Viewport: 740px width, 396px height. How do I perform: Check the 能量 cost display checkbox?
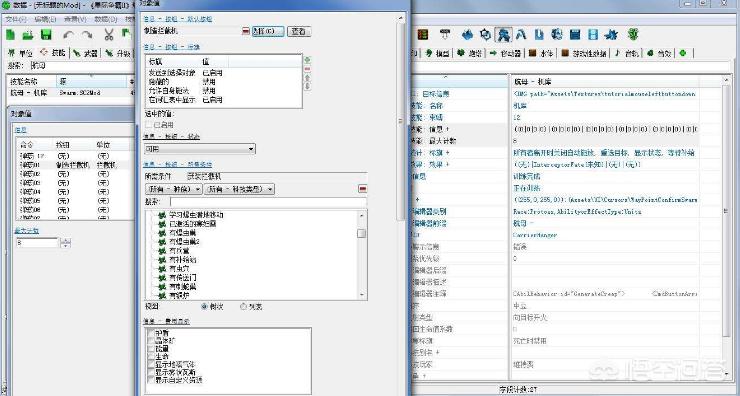[151, 348]
